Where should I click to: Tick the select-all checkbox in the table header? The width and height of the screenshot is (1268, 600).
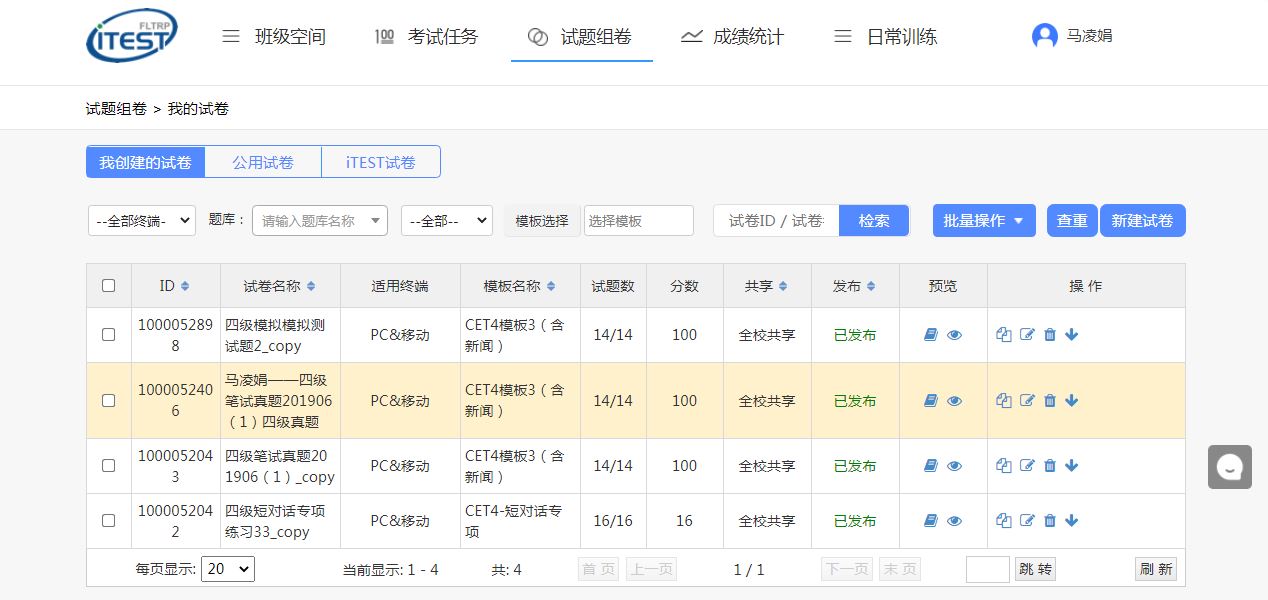(109, 286)
